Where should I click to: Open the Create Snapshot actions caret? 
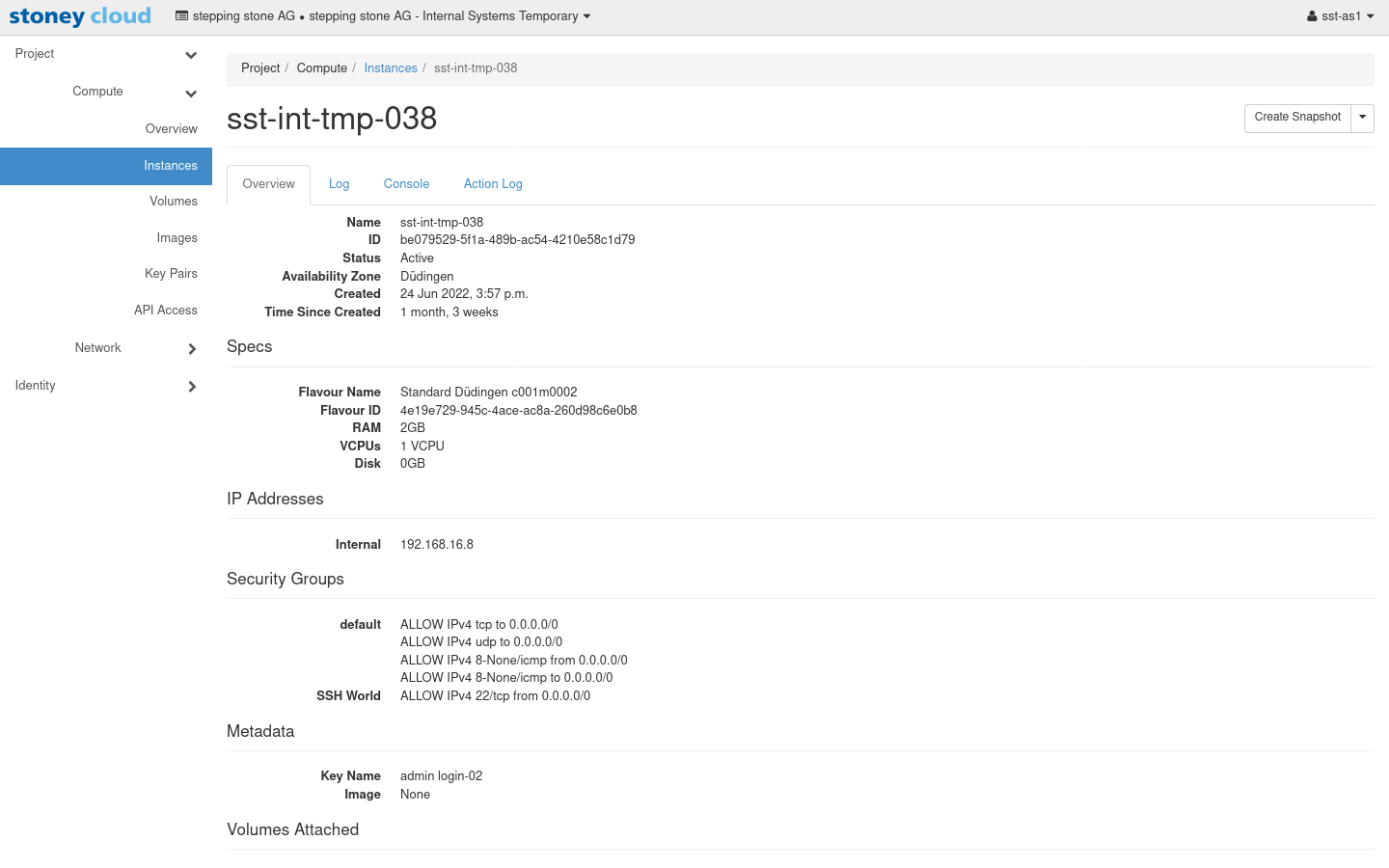(x=1362, y=118)
